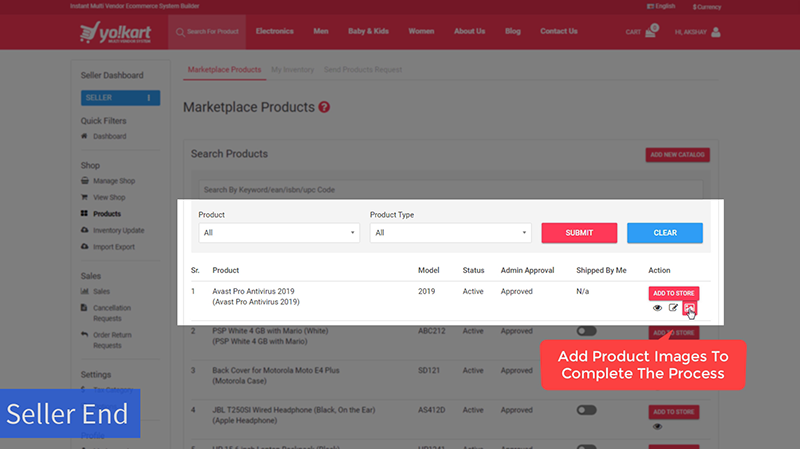The image size is (800, 449).
Task: Open Inventory Update link
Action: coord(118,230)
